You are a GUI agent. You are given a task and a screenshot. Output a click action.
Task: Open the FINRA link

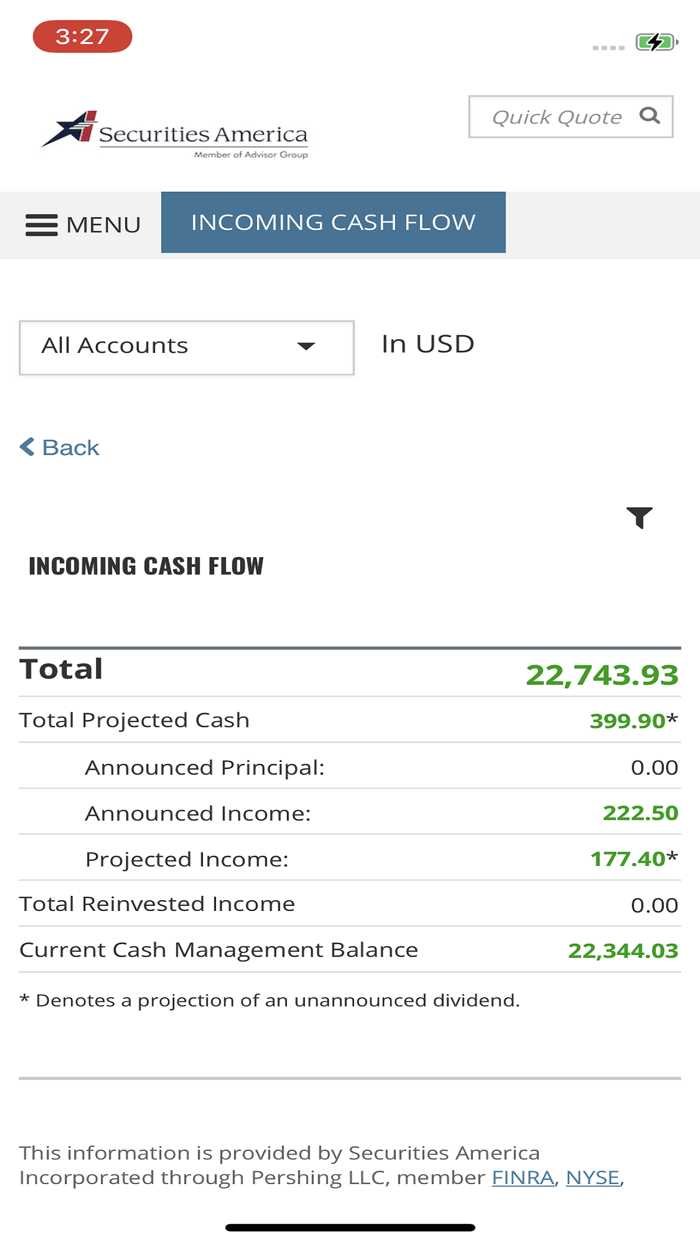(x=522, y=1177)
